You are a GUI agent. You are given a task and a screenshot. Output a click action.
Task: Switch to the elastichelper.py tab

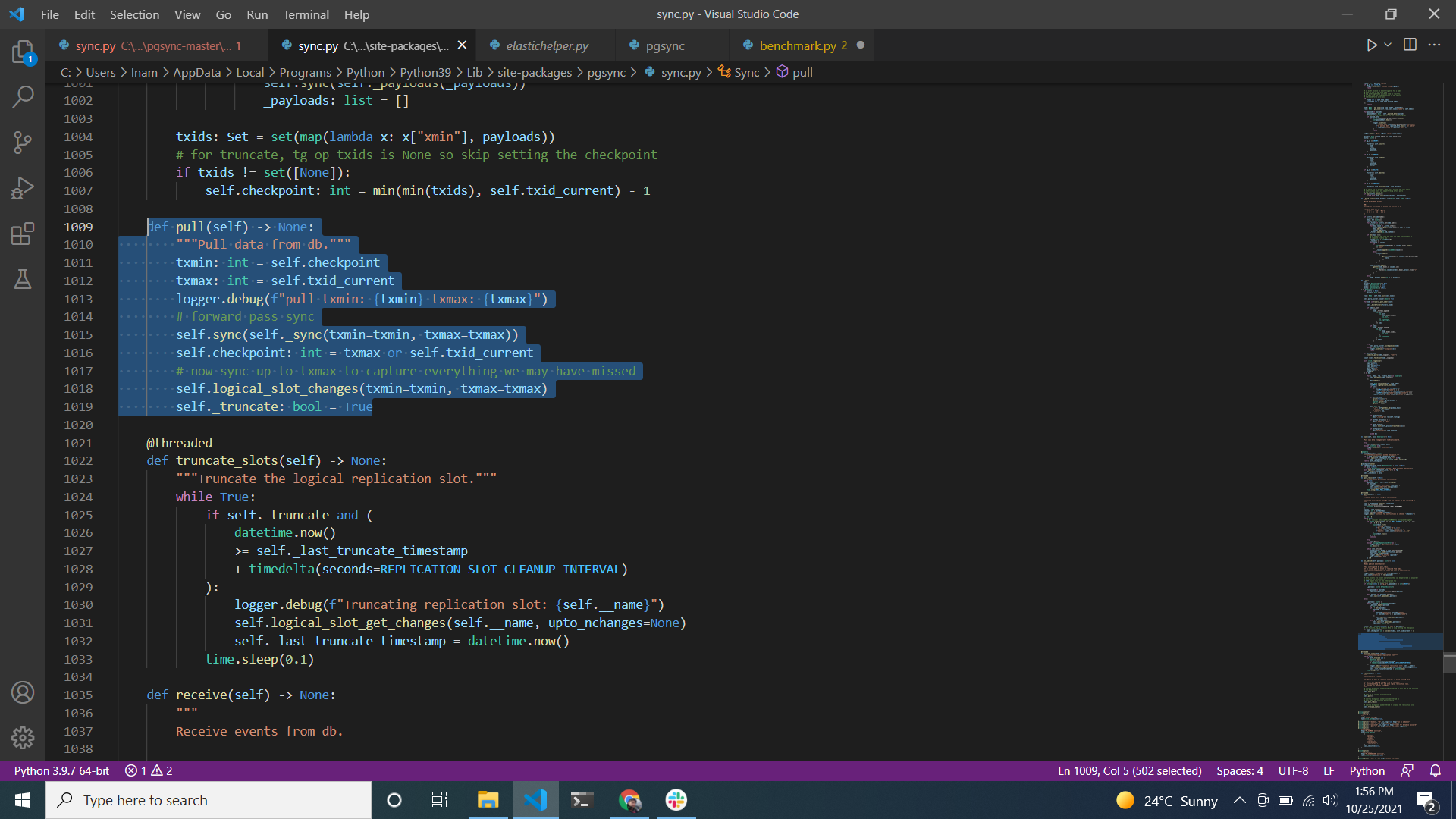(546, 45)
